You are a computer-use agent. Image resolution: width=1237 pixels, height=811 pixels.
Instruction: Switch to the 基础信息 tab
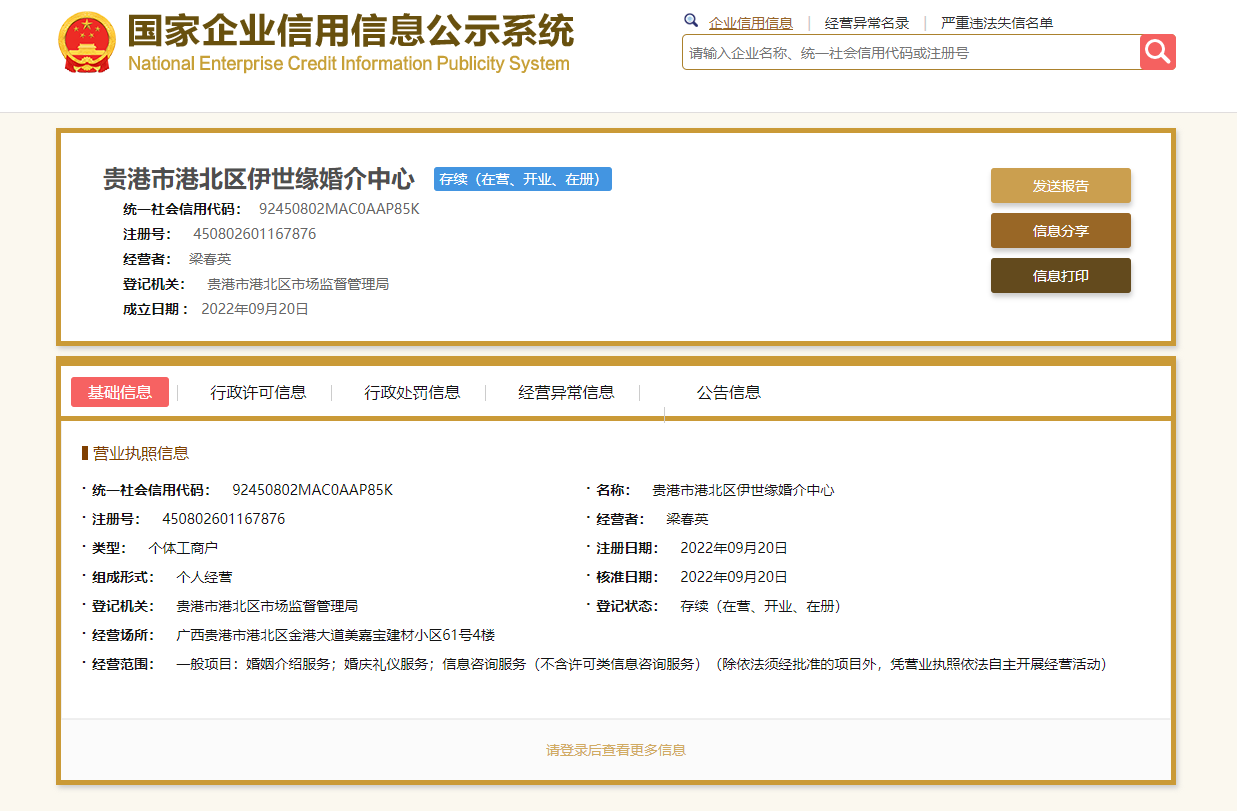[x=120, y=392]
